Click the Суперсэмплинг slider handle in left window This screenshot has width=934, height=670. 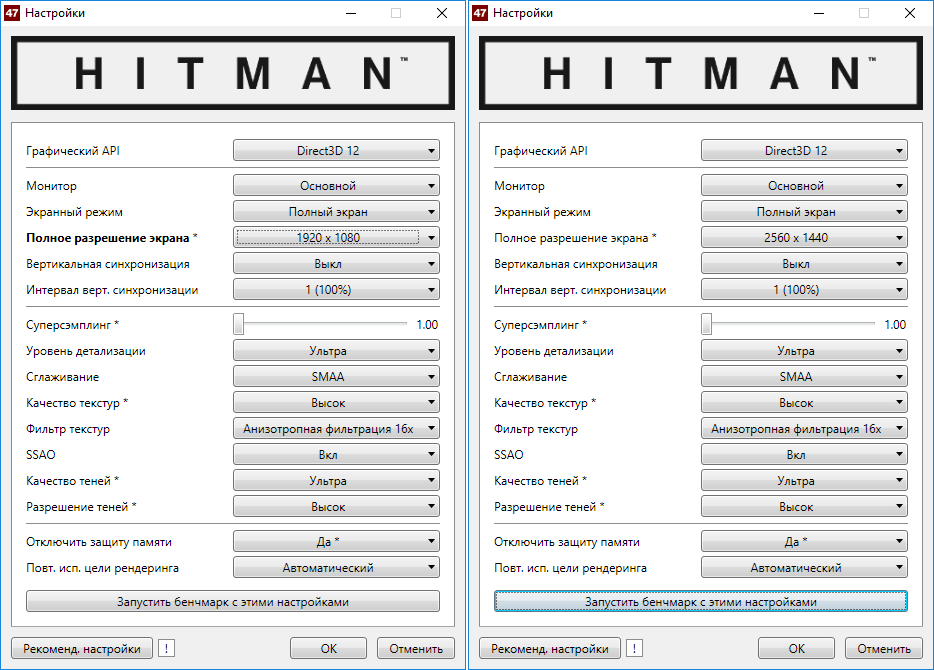[x=239, y=325]
